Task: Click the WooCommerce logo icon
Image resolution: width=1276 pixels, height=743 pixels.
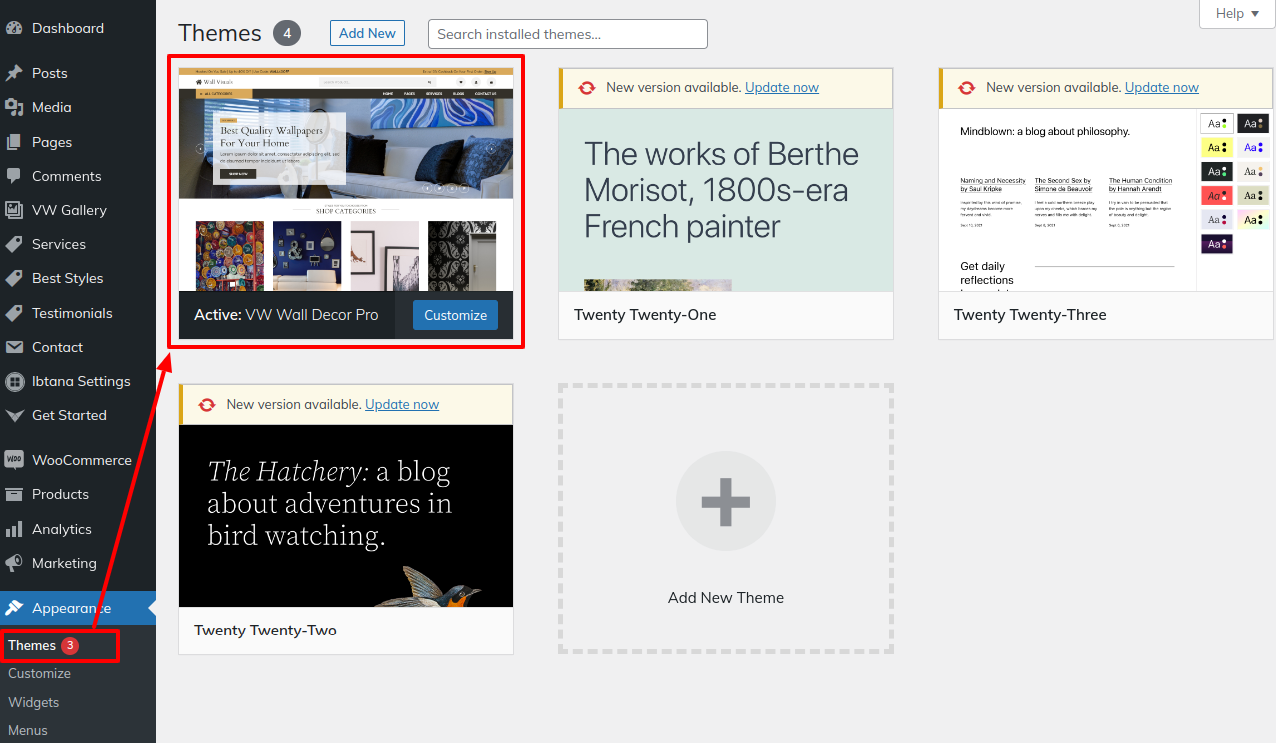Action: pyautogui.click(x=14, y=460)
